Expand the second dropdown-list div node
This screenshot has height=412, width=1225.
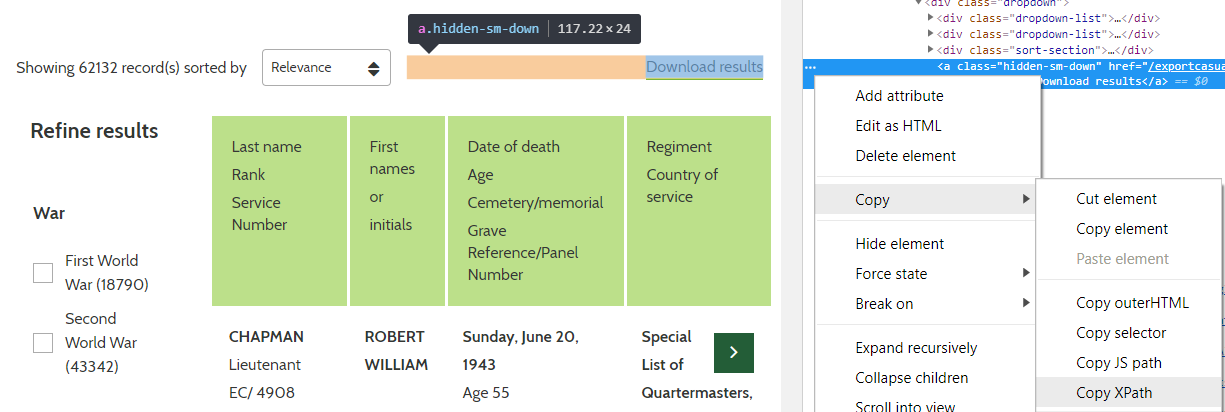click(931, 34)
